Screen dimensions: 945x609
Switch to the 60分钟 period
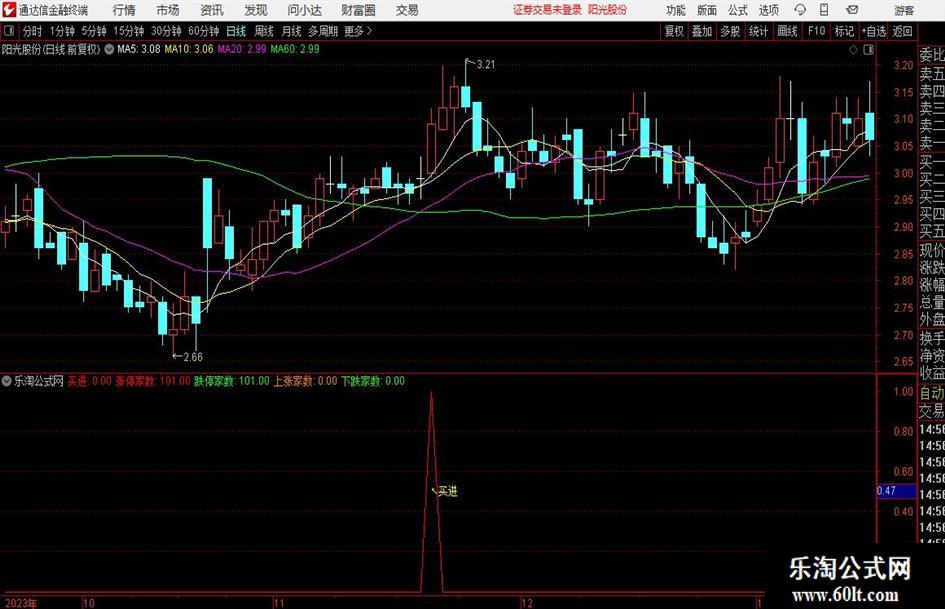point(203,31)
